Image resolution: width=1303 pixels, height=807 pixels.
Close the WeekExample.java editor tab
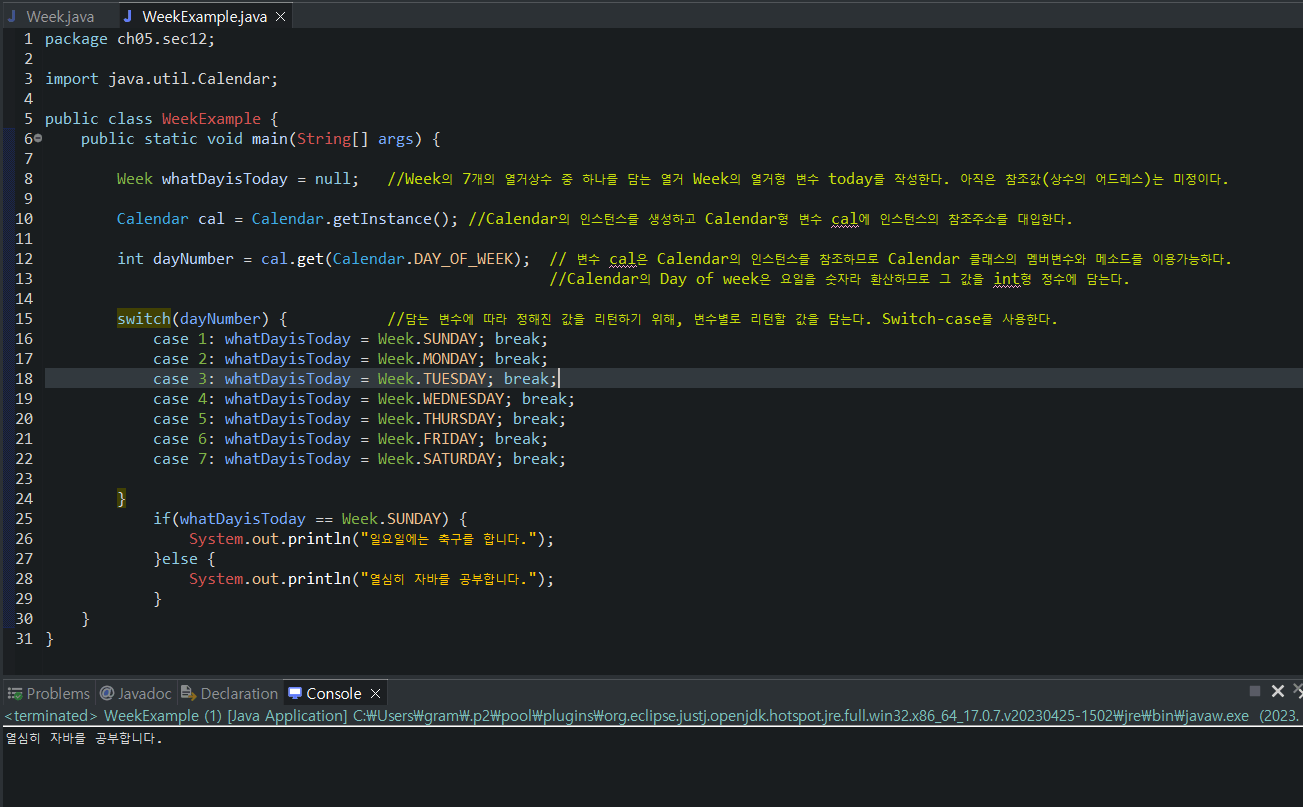[x=280, y=16]
